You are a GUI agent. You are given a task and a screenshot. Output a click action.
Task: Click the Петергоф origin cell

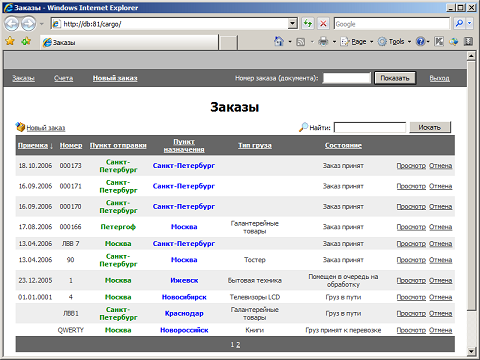tap(118, 227)
